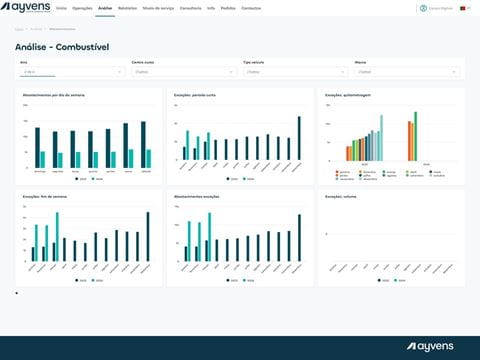Screen dimensions: 480x360
Task: Click the Ayvens logo in the header
Action: 26,7
